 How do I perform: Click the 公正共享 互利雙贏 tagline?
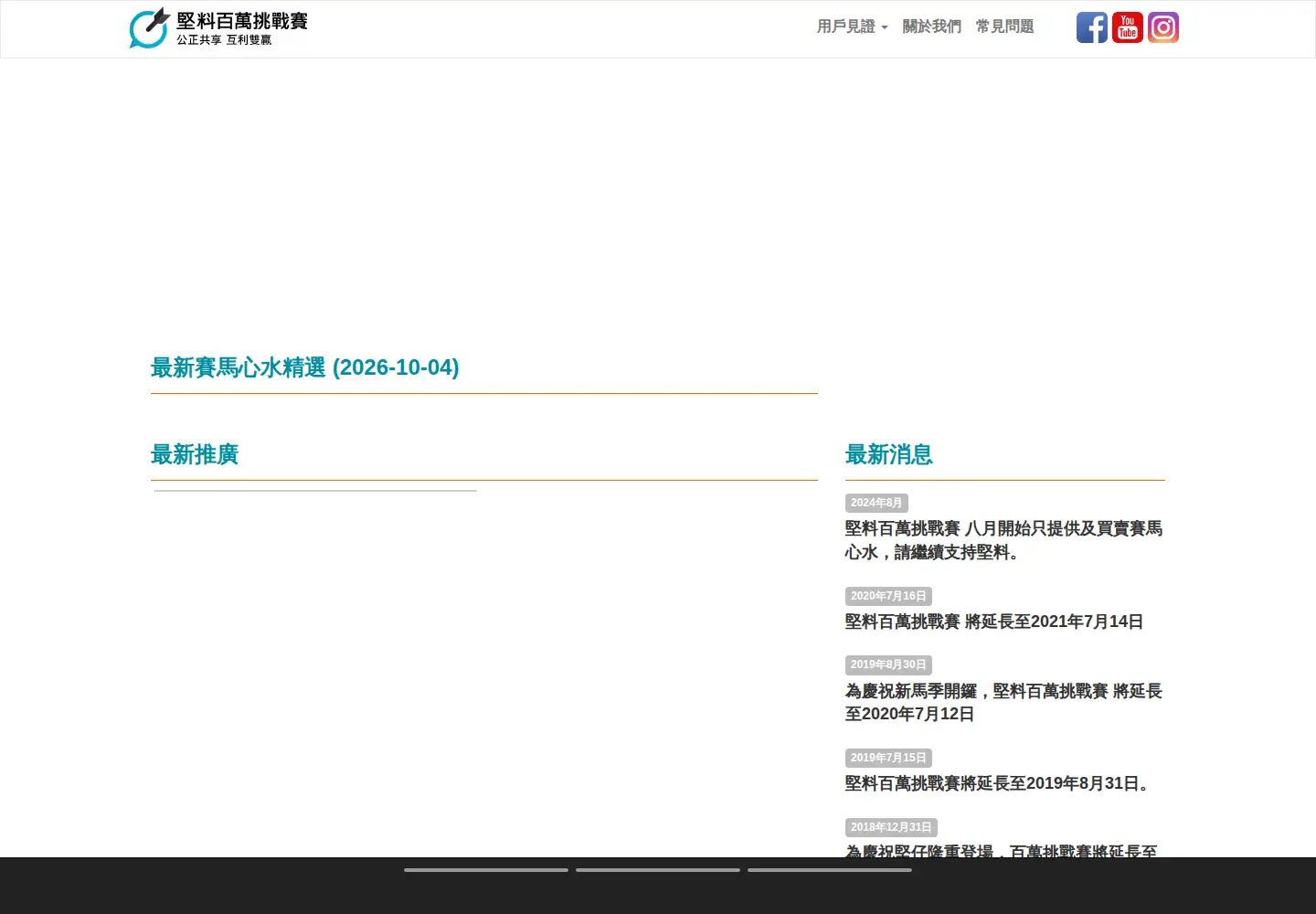(x=224, y=40)
